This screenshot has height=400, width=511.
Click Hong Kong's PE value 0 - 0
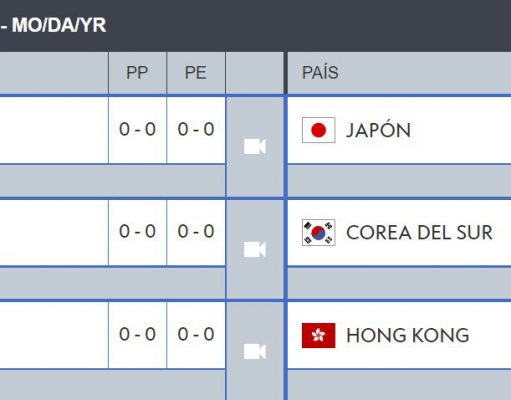(196, 334)
